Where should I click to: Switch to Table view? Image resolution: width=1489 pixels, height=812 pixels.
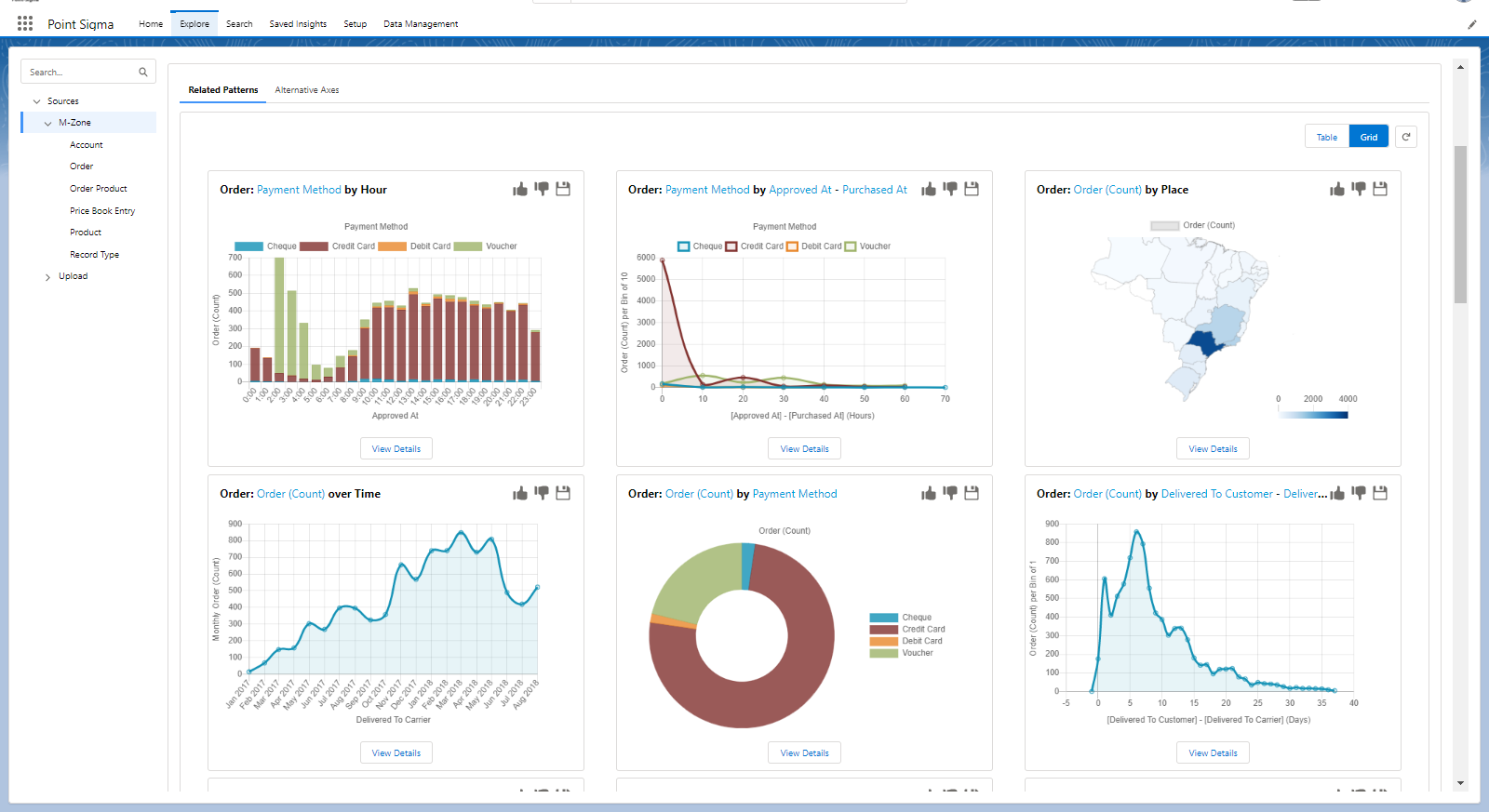coord(1326,137)
